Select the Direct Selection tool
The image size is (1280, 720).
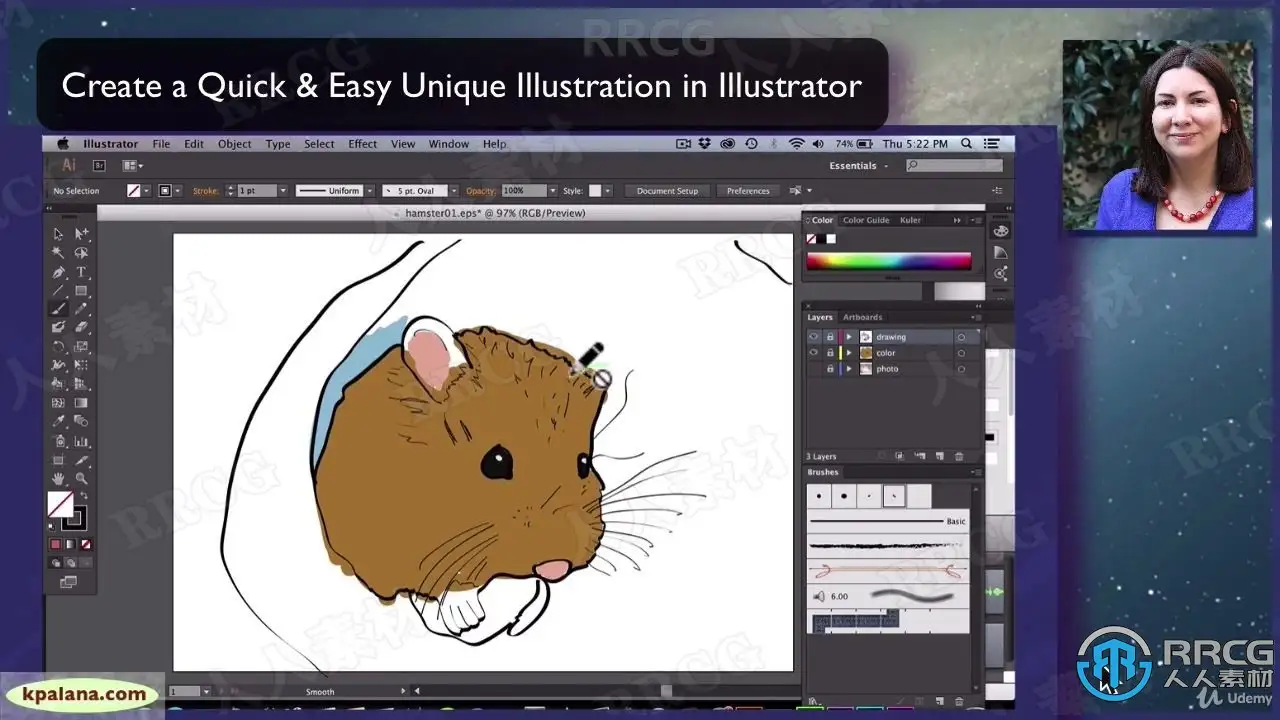click(x=81, y=234)
